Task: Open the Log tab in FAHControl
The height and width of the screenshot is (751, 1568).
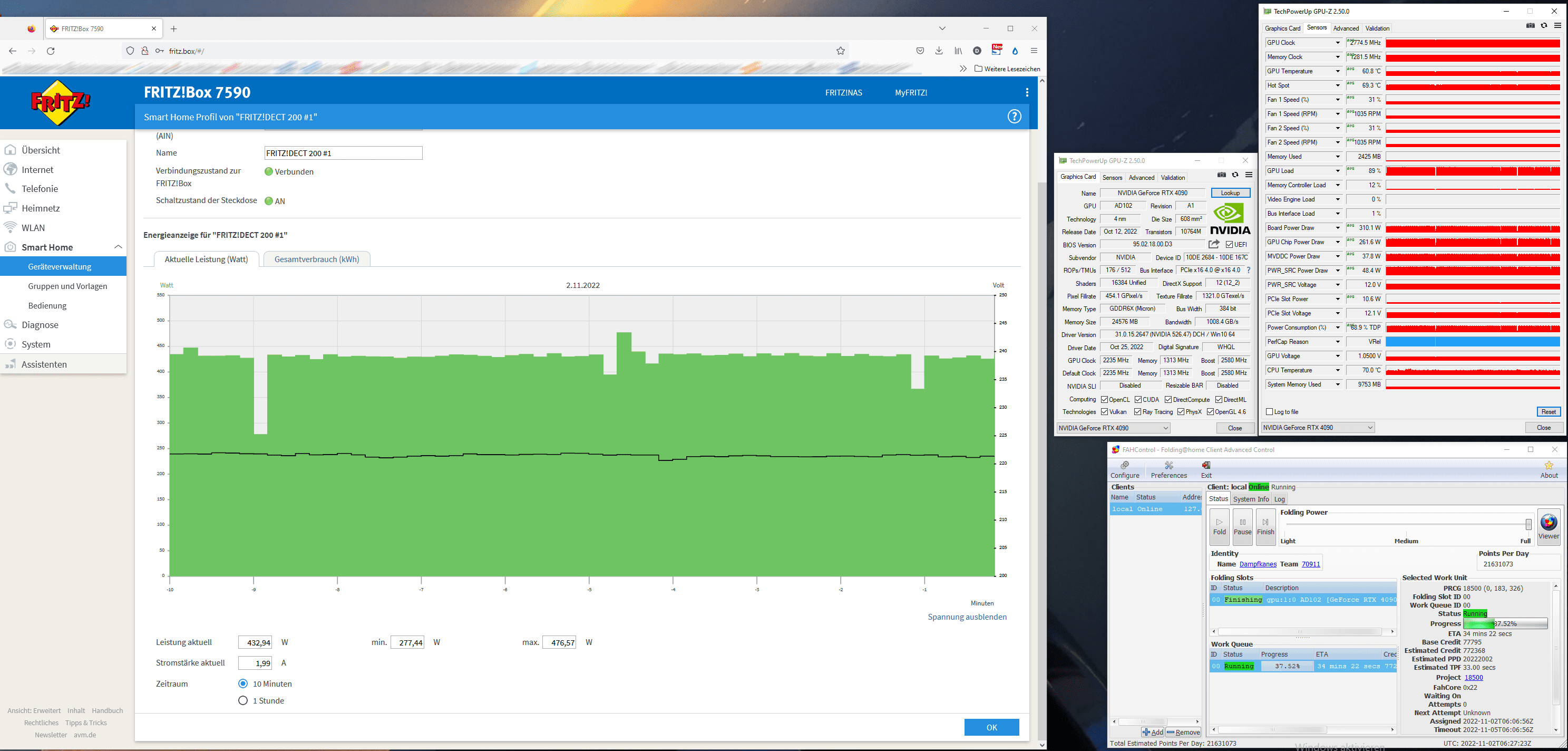Action: (1279, 499)
